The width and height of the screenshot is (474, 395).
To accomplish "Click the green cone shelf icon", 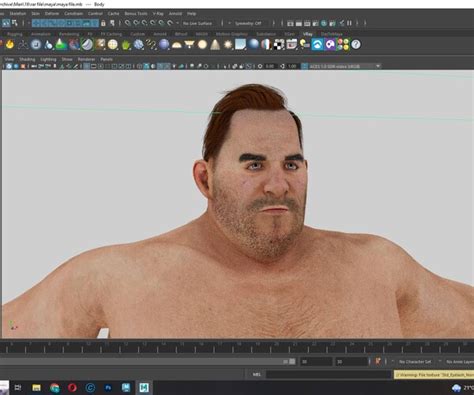I will pyautogui.click(x=61, y=44).
